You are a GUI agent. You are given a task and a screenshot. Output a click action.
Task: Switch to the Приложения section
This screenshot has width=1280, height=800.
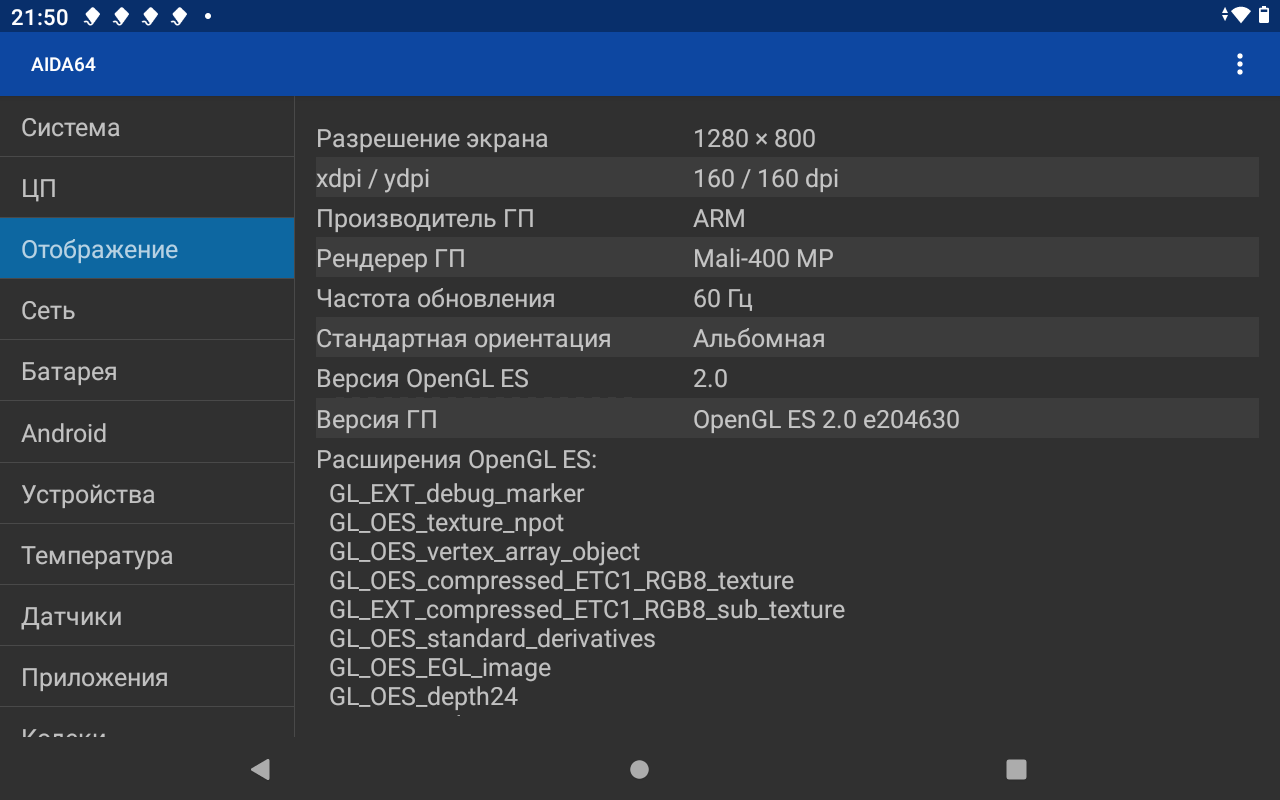147,678
